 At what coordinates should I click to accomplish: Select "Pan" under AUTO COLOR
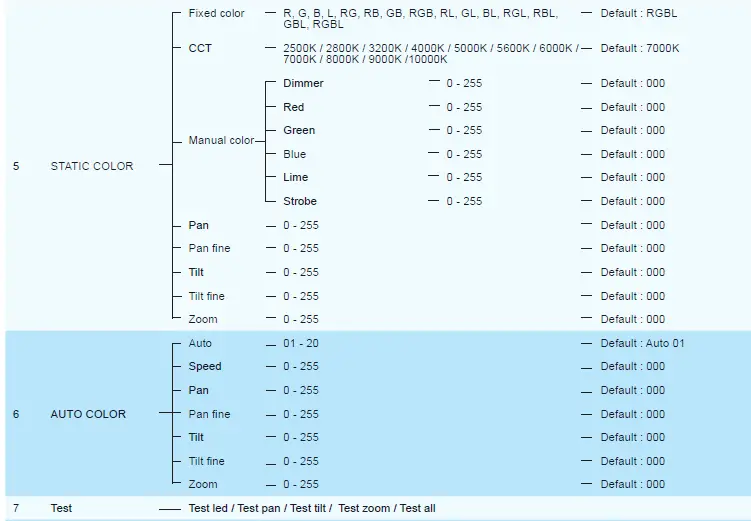pos(198,390)
